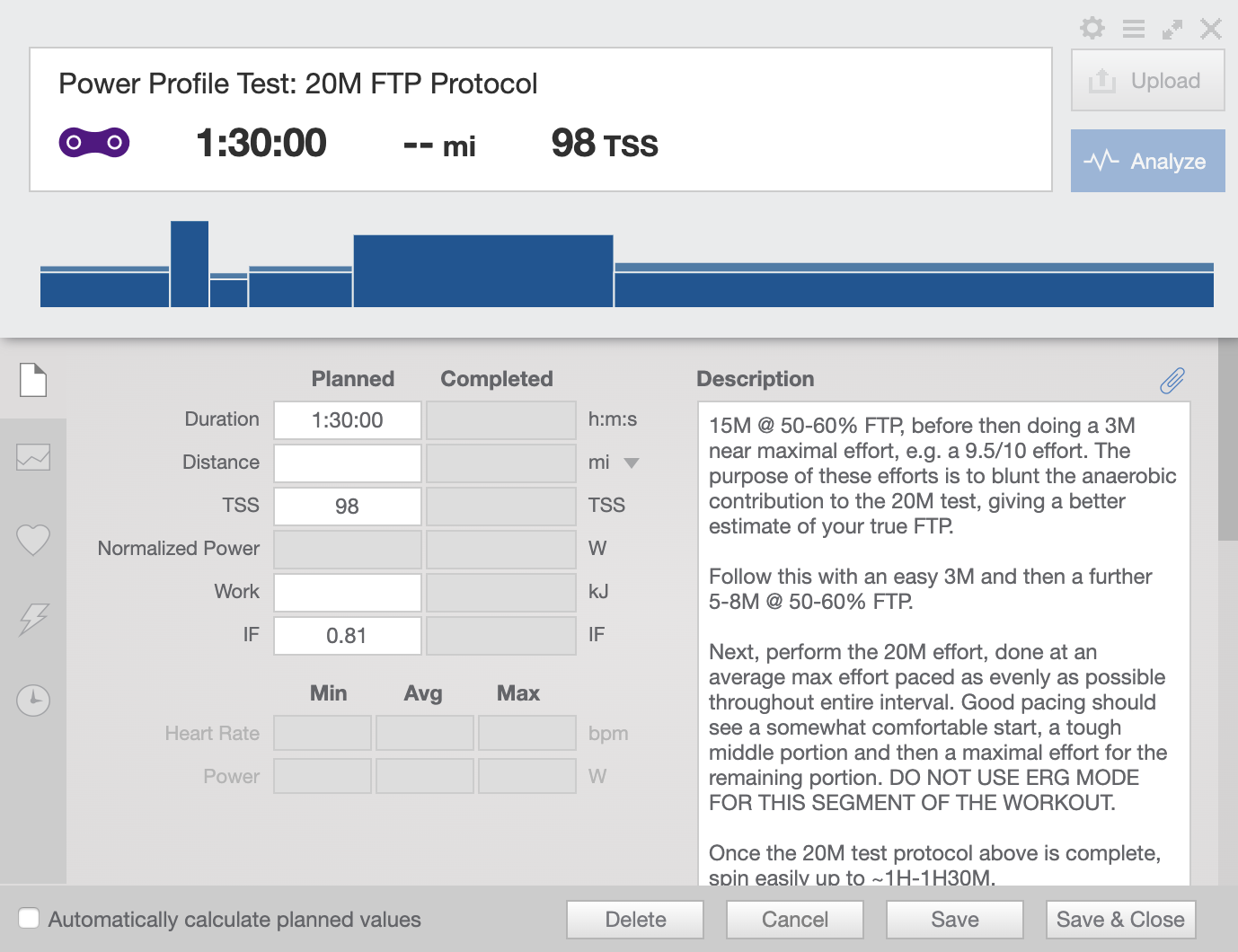Open the settings gear icon
Image resolution: width=1238 pixels, height=952 pixels.
[x=1092, y=29]
